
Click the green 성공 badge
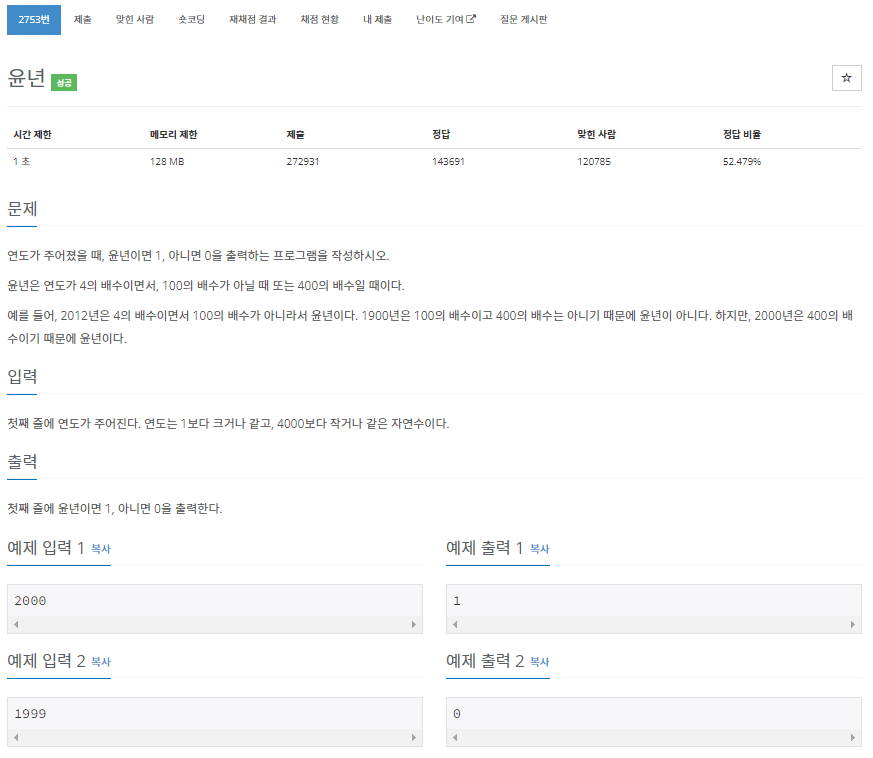click(x=64, y=82)
